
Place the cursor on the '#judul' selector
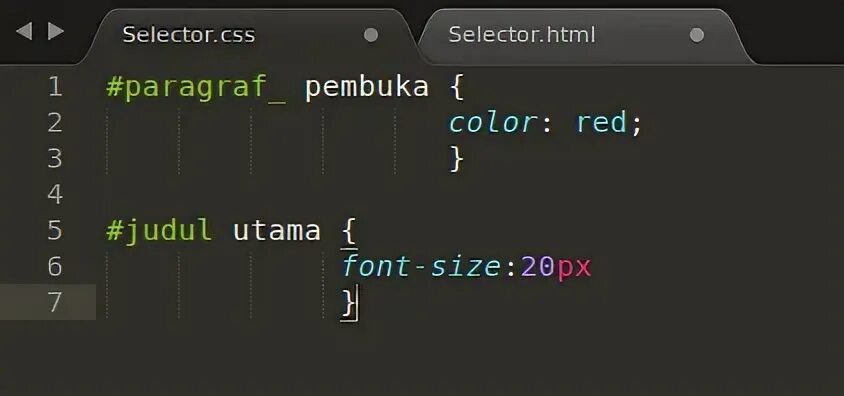[x=159, y=231]
